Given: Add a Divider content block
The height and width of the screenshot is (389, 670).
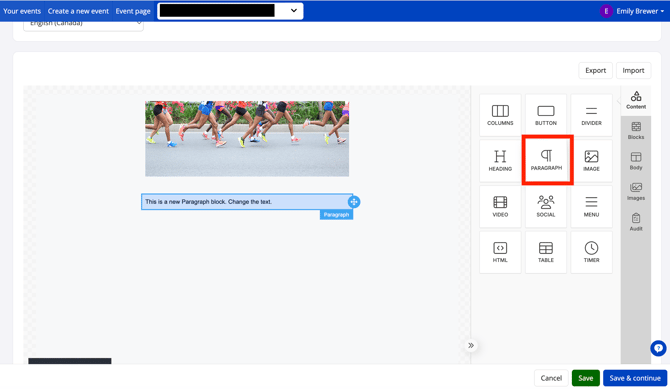Looking at the screenshot, I should pos(591,115).
